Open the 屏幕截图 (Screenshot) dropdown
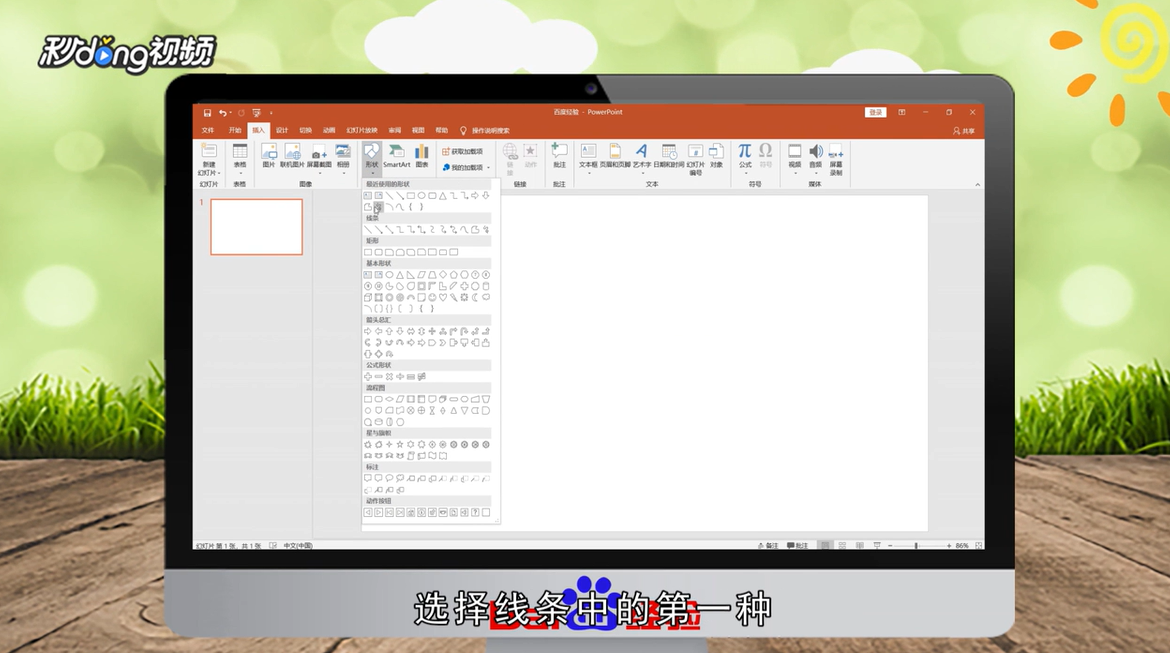This screenshot has width=1170, height=653. tap(319, 159)
